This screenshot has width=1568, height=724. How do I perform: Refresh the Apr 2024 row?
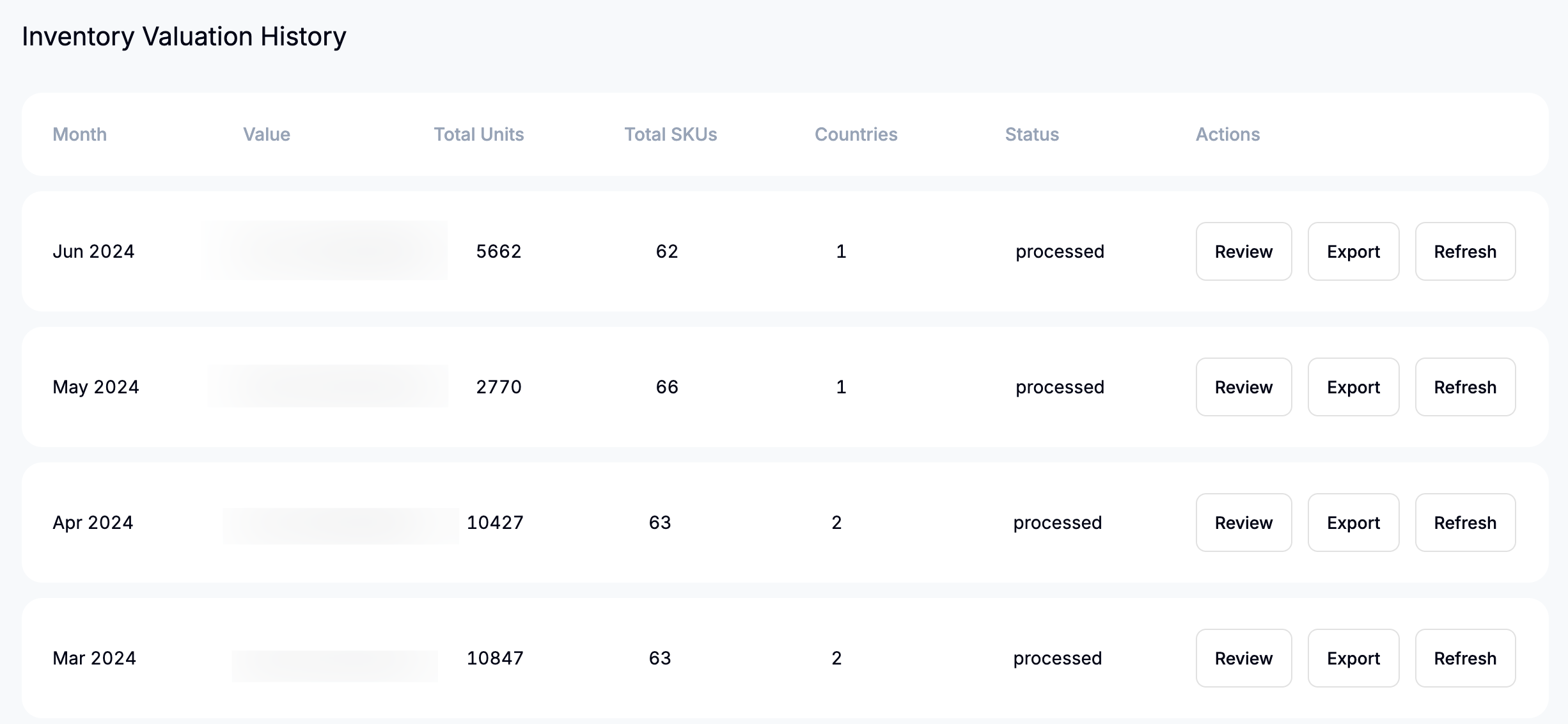tap(1465, 523)
